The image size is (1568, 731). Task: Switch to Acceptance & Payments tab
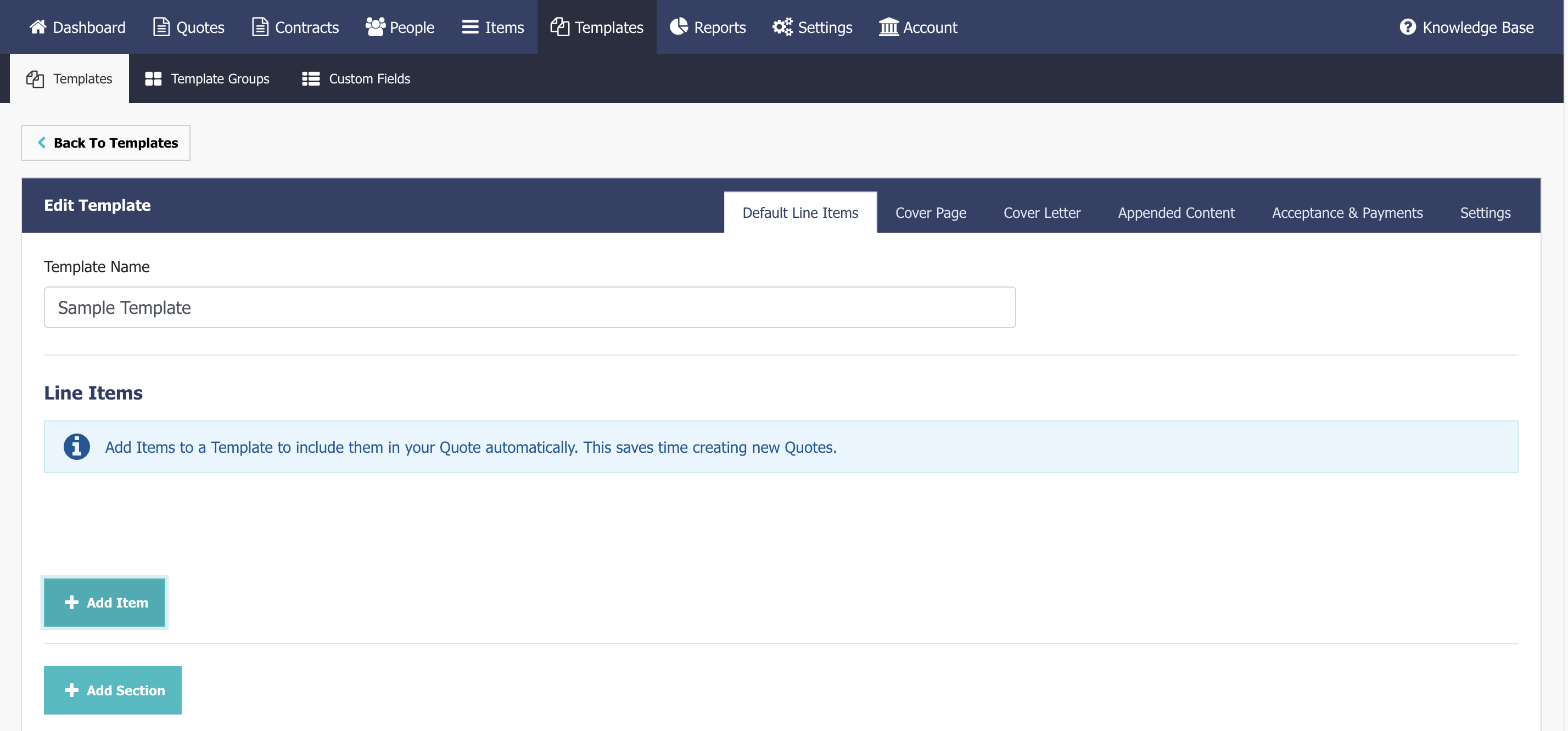(x=1347, y=212)
